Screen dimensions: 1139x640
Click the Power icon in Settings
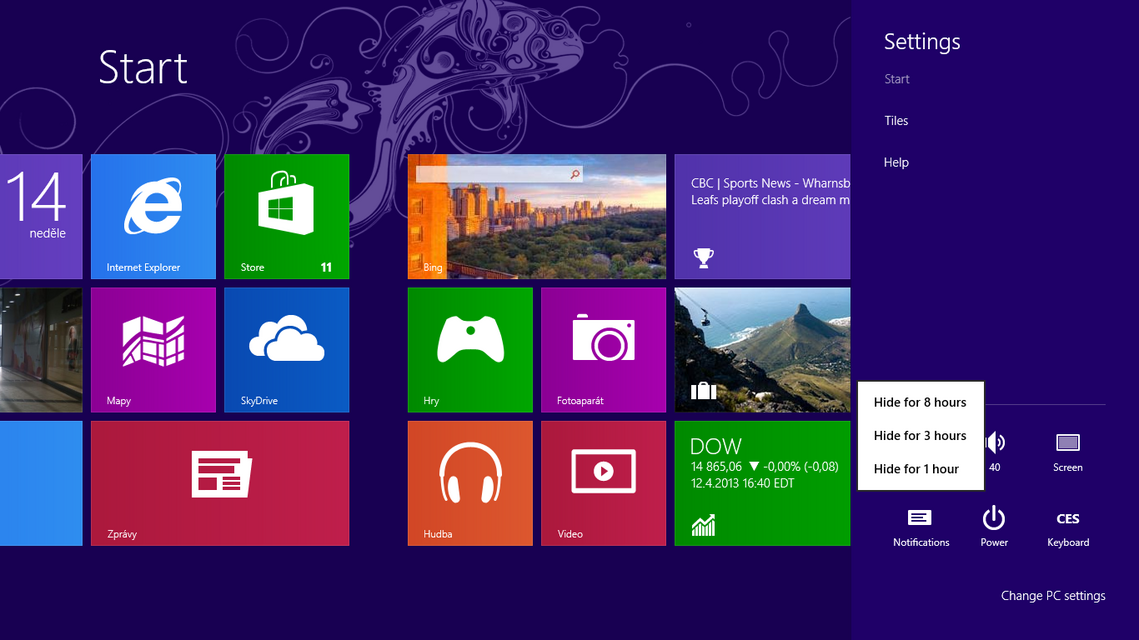994,526
